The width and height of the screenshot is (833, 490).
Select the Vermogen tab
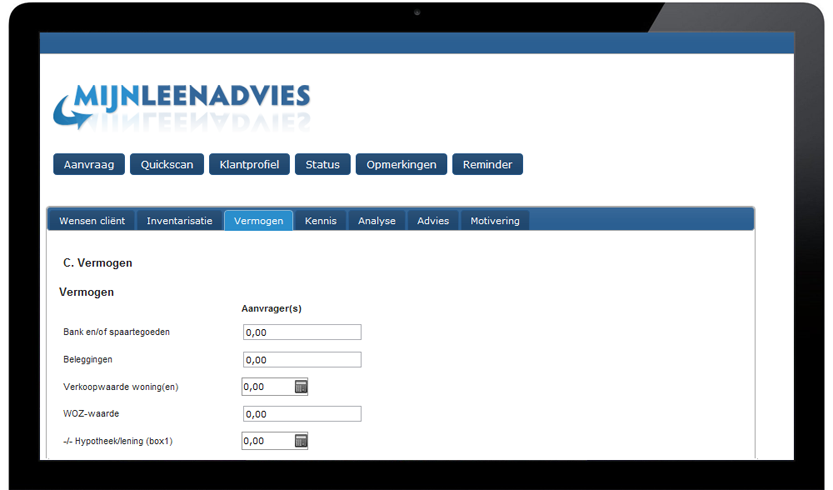(258, 221)
